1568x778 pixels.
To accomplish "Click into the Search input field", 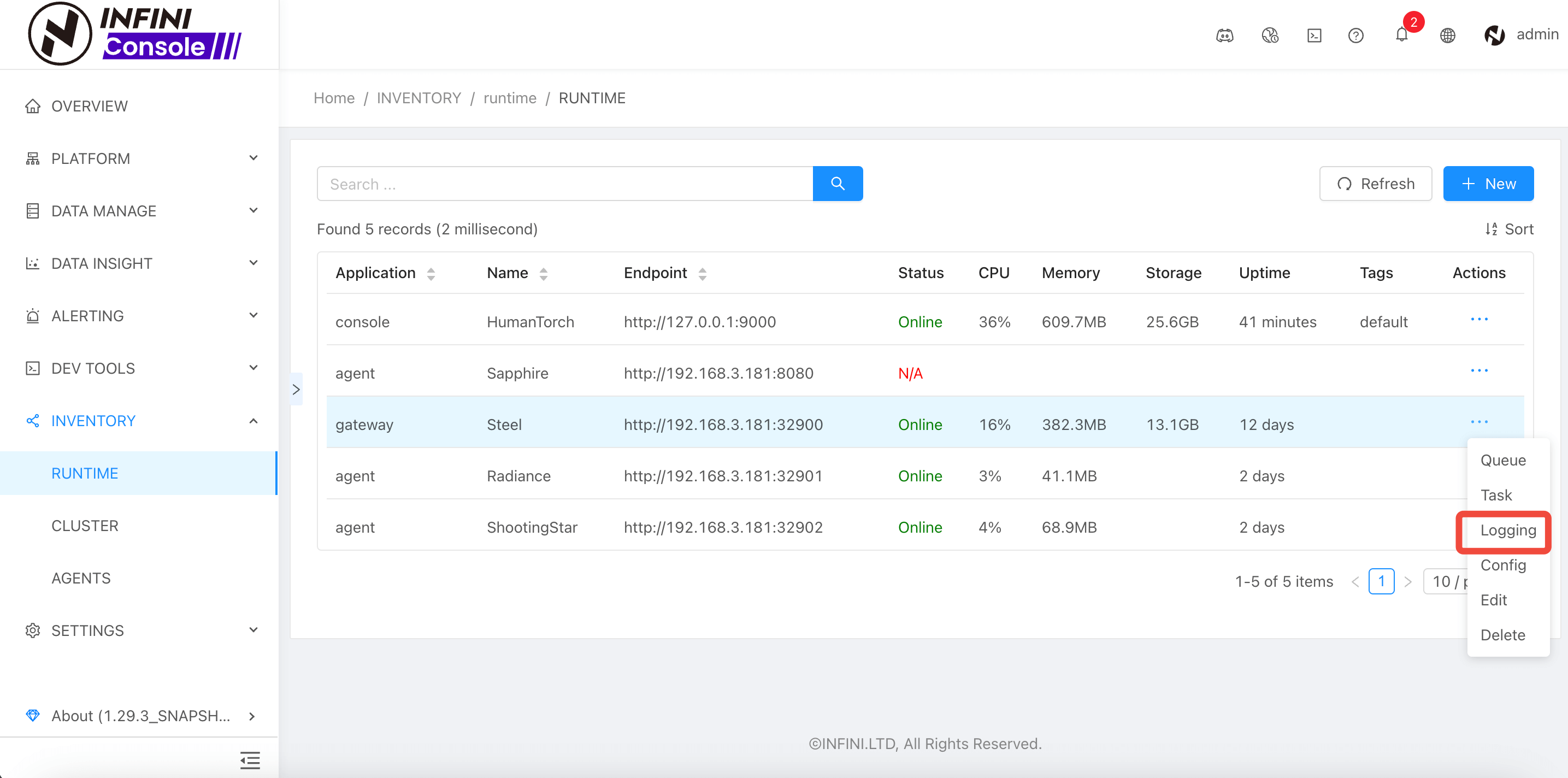I will point(564,183).
